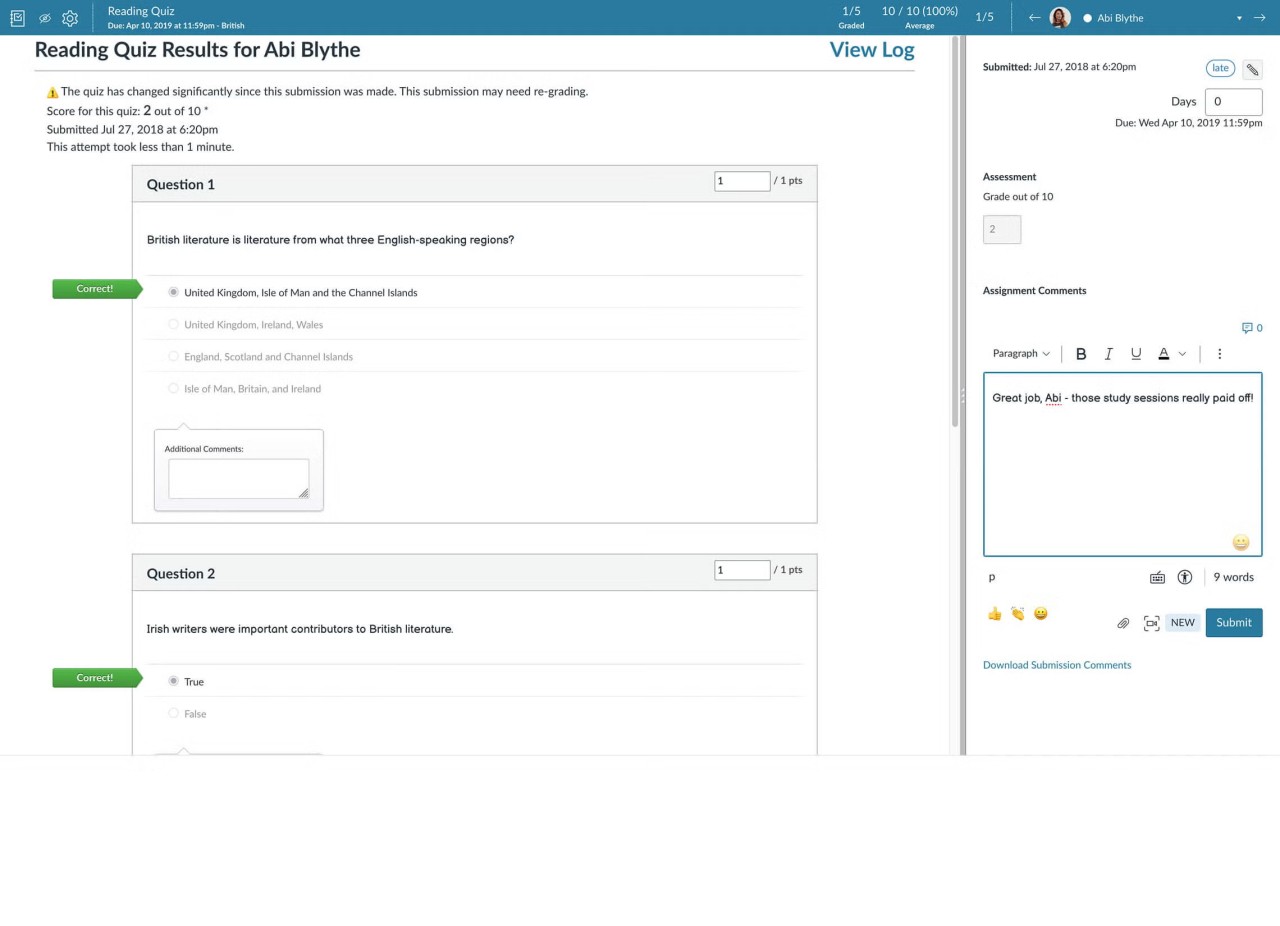Apply Italic formatting to comment

point(1108,354)
